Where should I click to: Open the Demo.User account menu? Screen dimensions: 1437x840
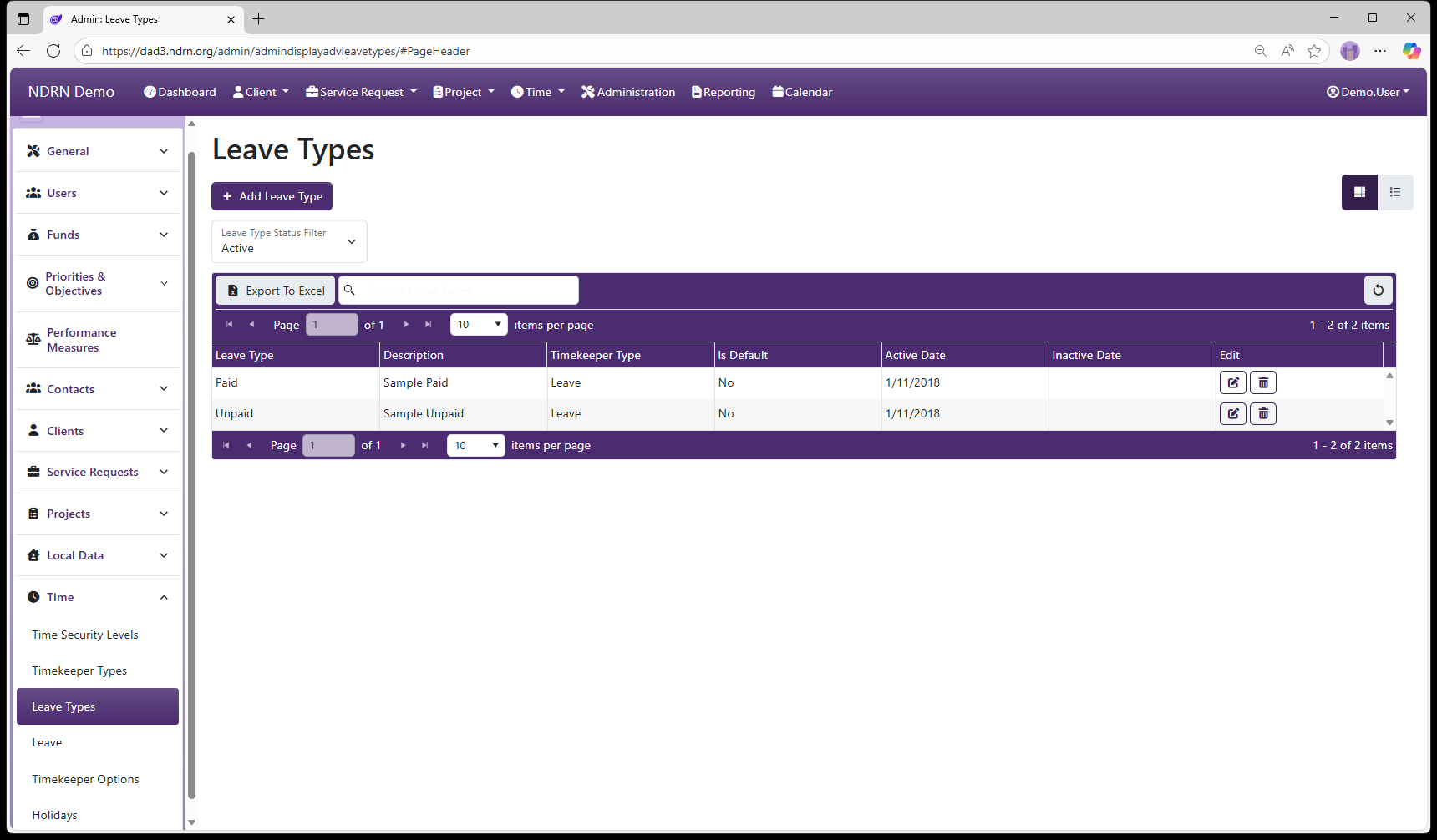[x=1368, y=92]
